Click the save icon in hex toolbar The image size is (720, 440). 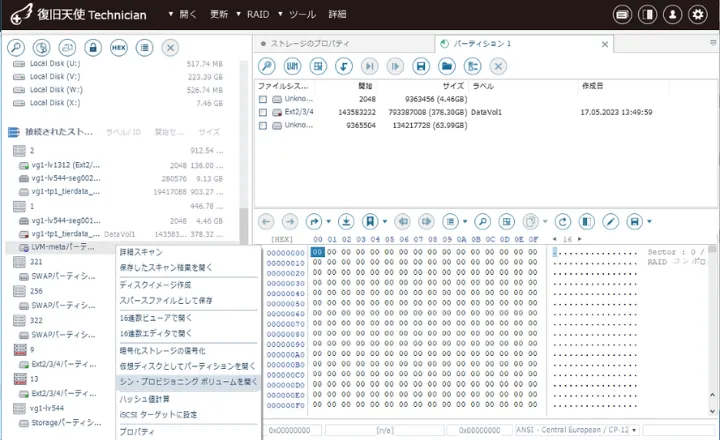[x=635, y=222]
